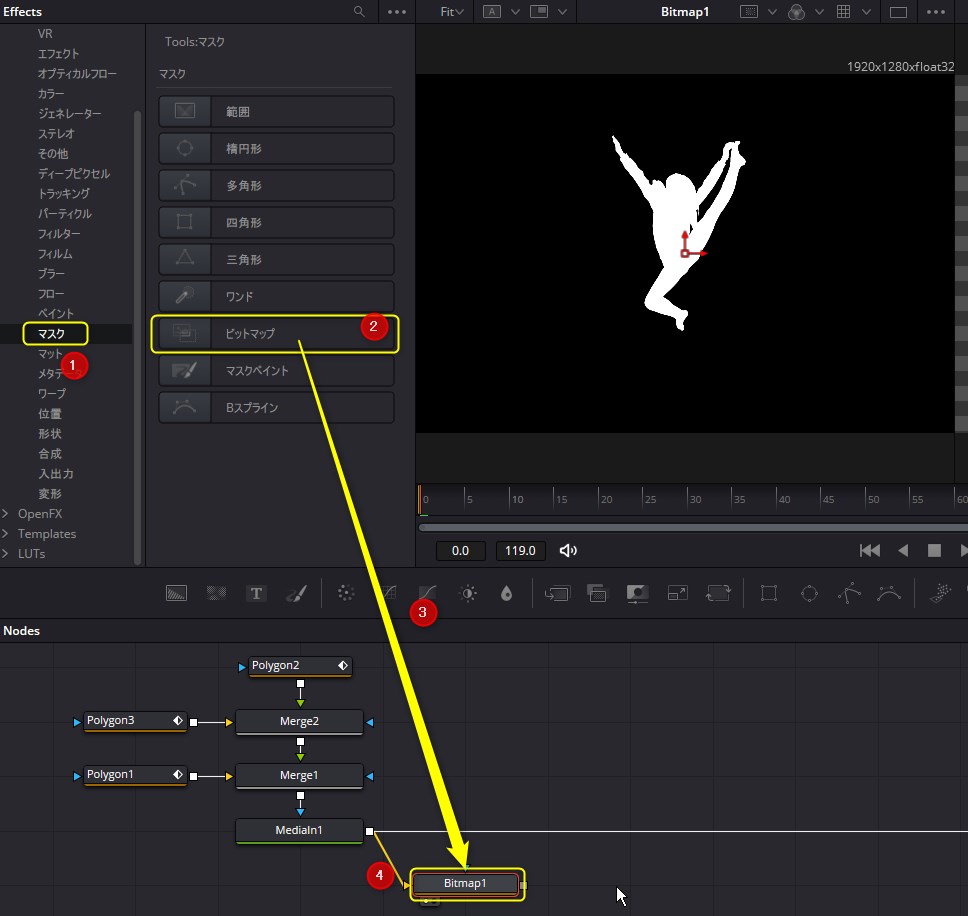This screenshot has width=968, height=916.
Task: Add a Color Corrector node from toolbar
Action: pos(346,594)
